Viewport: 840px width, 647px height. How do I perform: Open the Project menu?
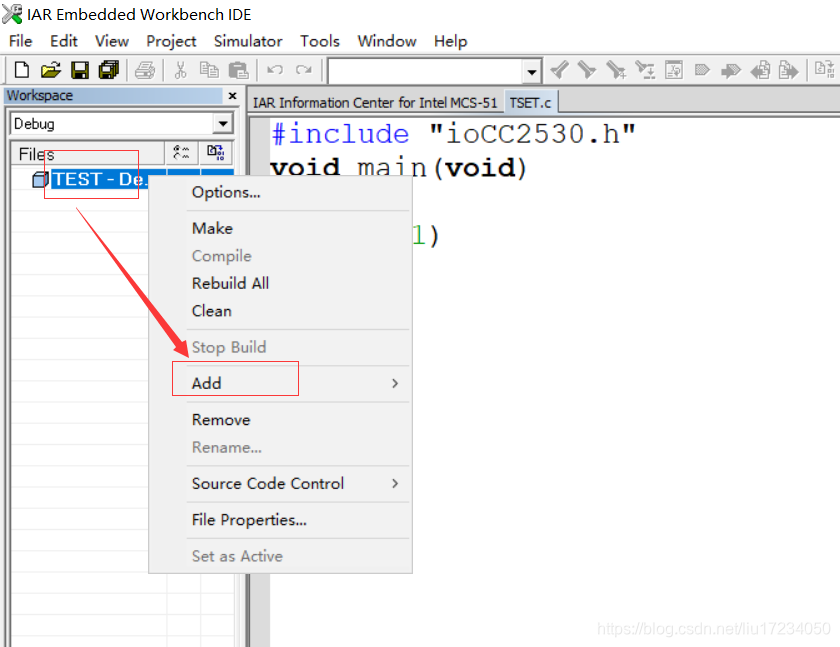pos(171,41)
